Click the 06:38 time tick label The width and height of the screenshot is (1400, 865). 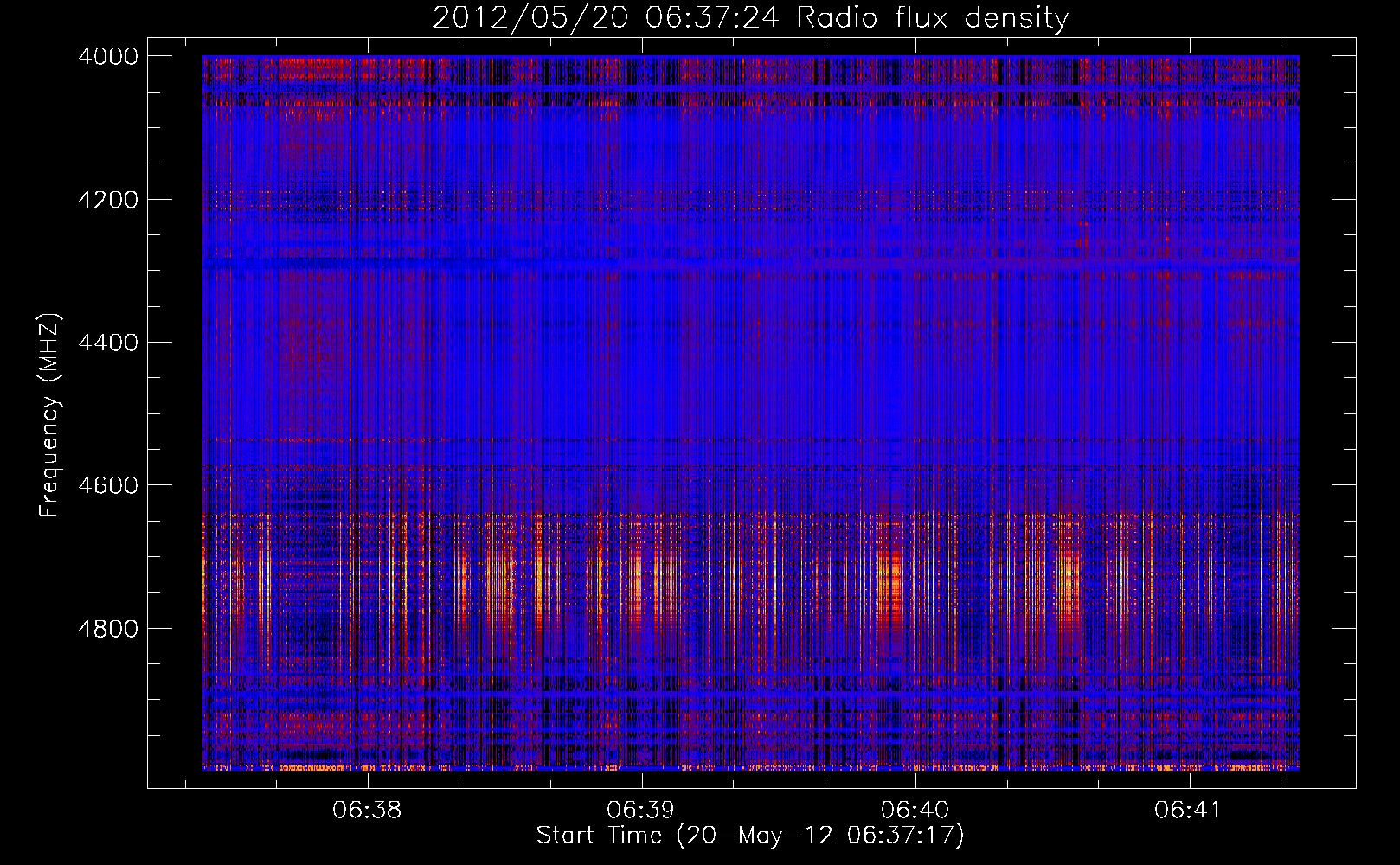pyautogui.click(x=367, y=811)
